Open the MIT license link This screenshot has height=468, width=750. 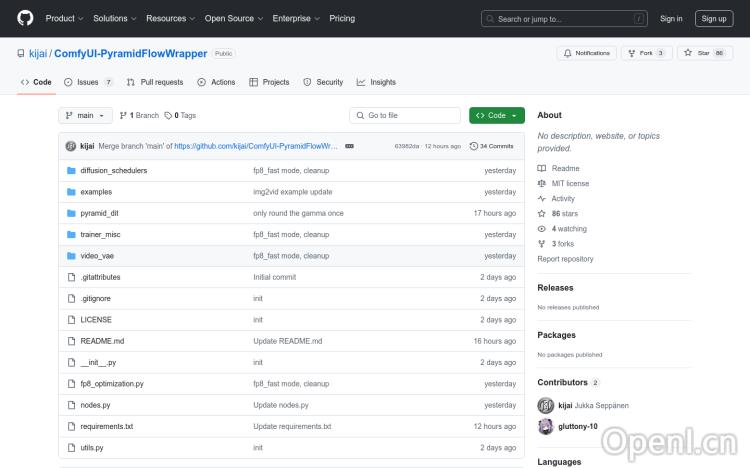pos(570,183)
